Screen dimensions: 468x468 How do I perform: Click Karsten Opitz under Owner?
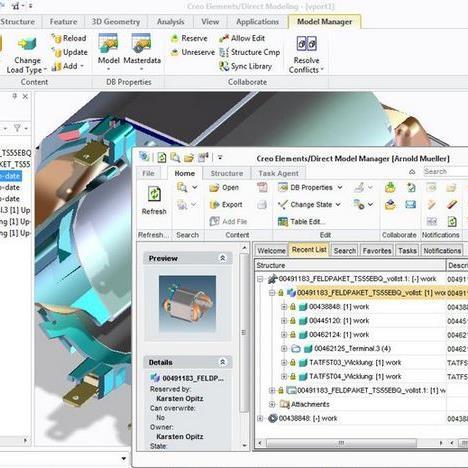[180, 437]
